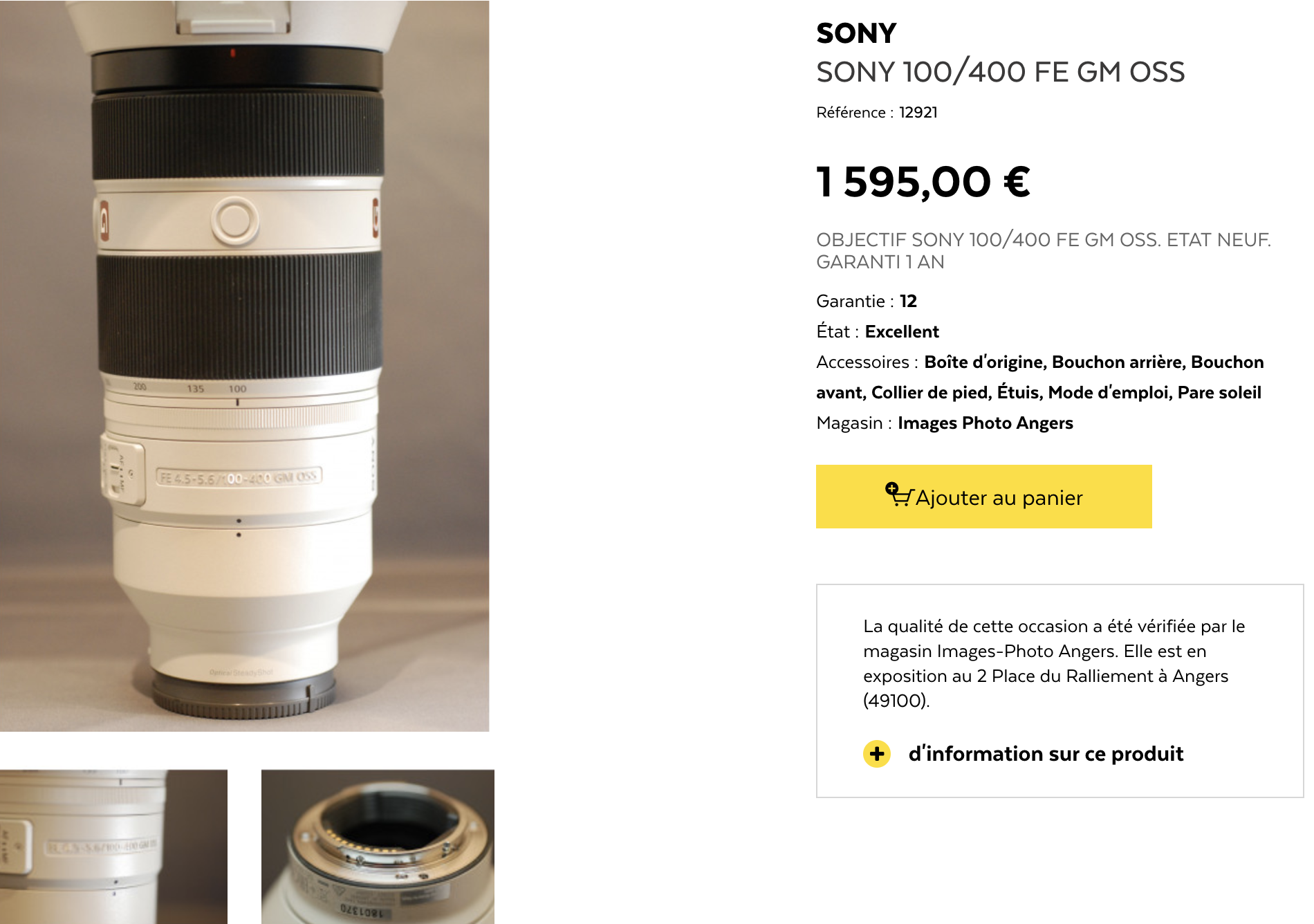View the lens mount thumbnail image

tap(378, 846)
